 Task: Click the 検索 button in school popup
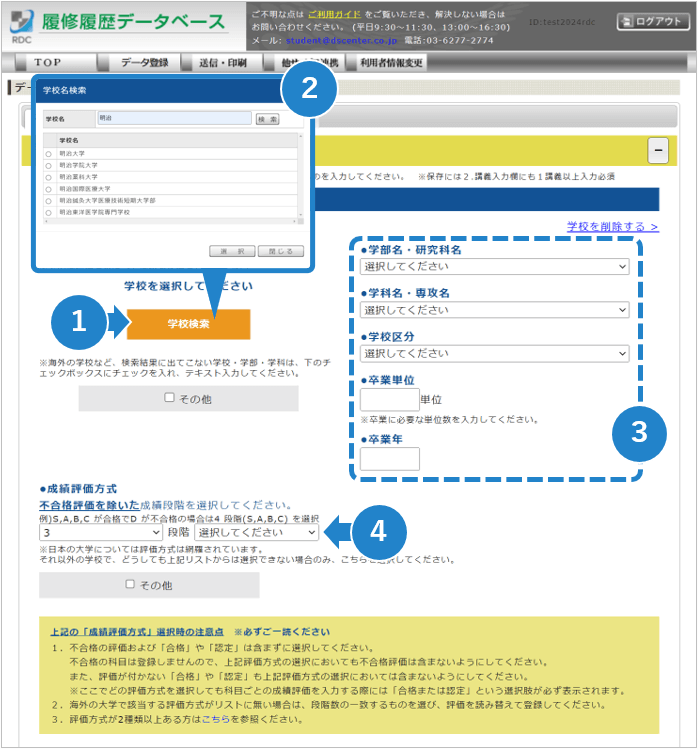[x=268, y=119]
